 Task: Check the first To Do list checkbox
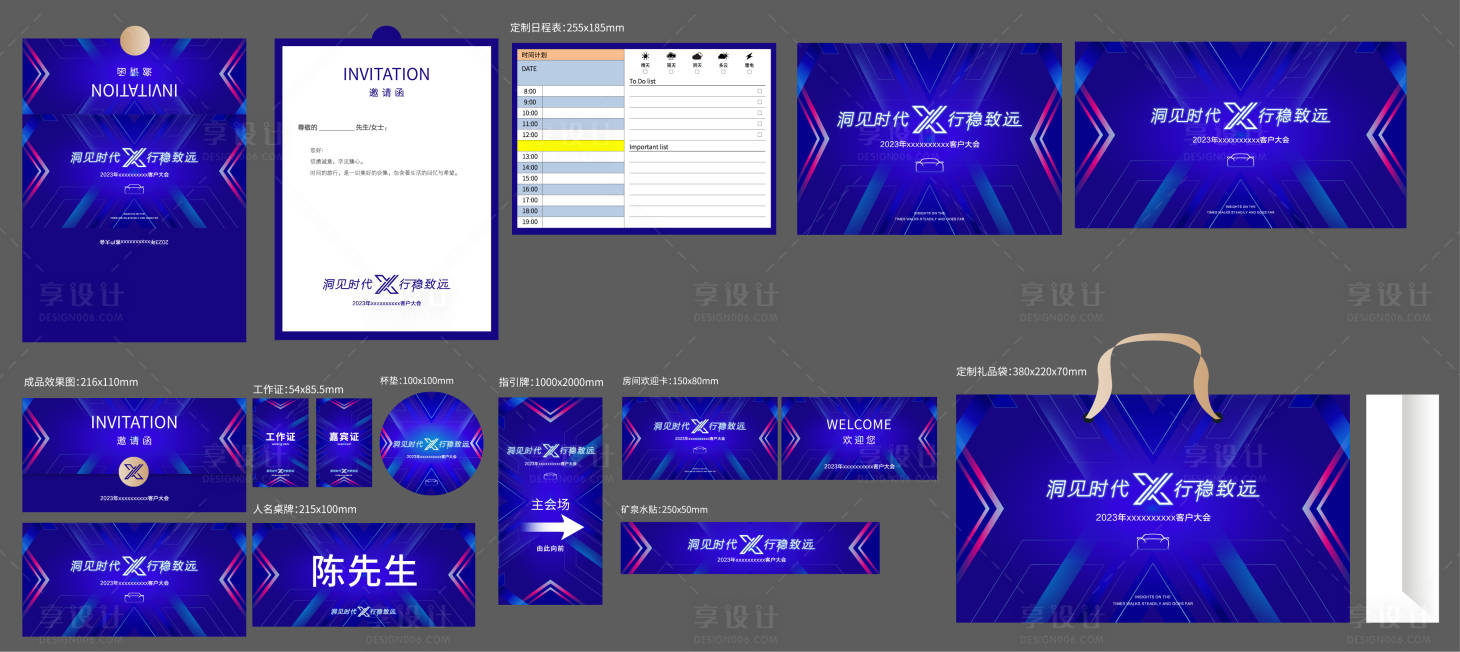click(x=760, y=91)
